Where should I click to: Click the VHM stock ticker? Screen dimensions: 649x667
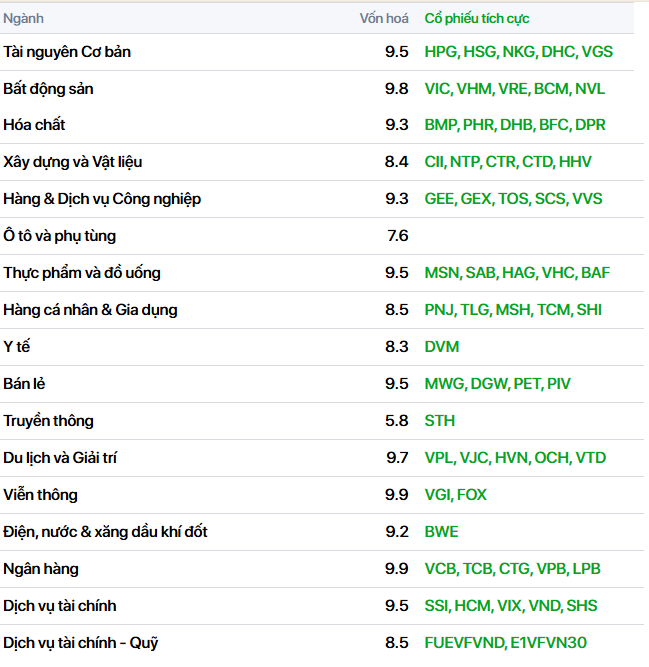coord(474,89)
